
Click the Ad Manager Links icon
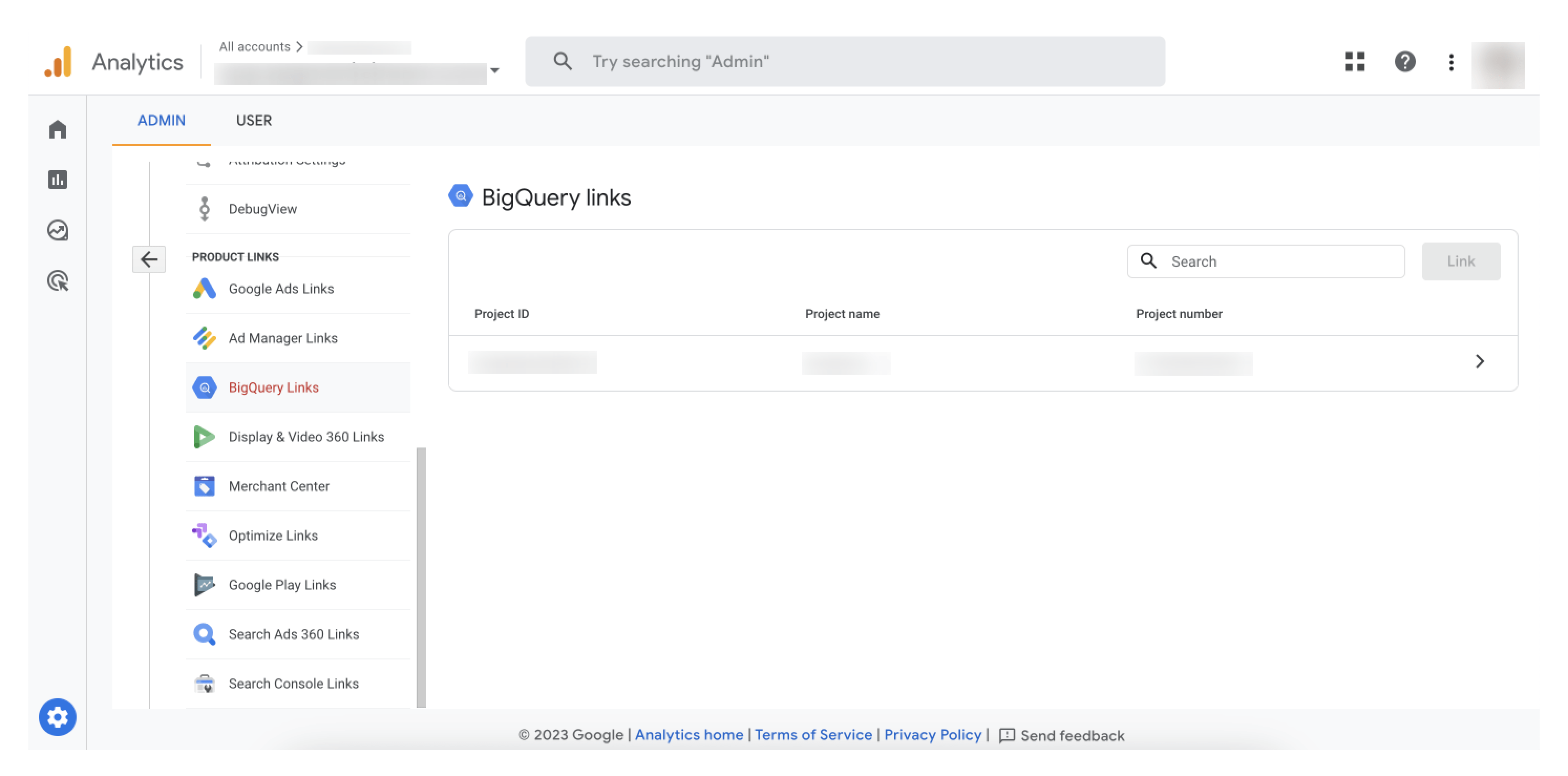pyautogui.click(x=205, y=338)
